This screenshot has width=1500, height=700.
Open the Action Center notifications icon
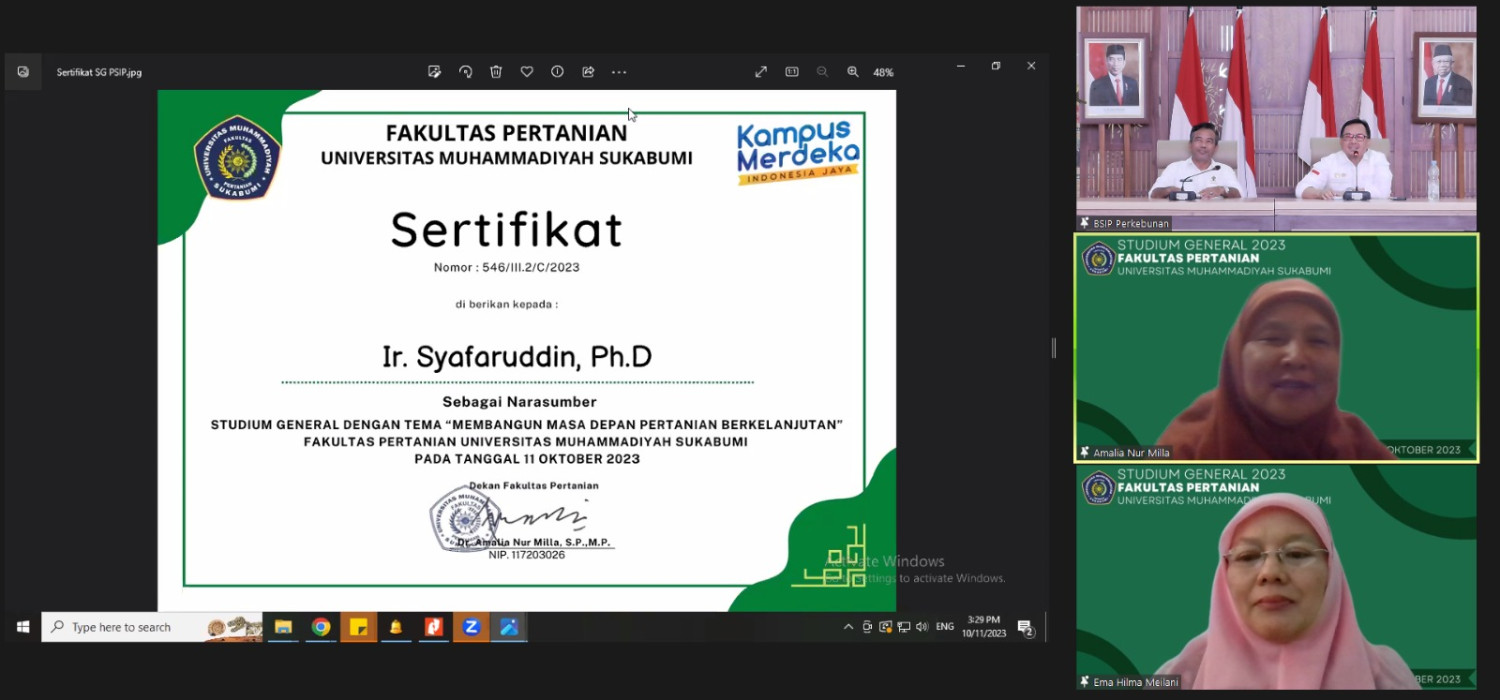click(x=1026, y=628)
